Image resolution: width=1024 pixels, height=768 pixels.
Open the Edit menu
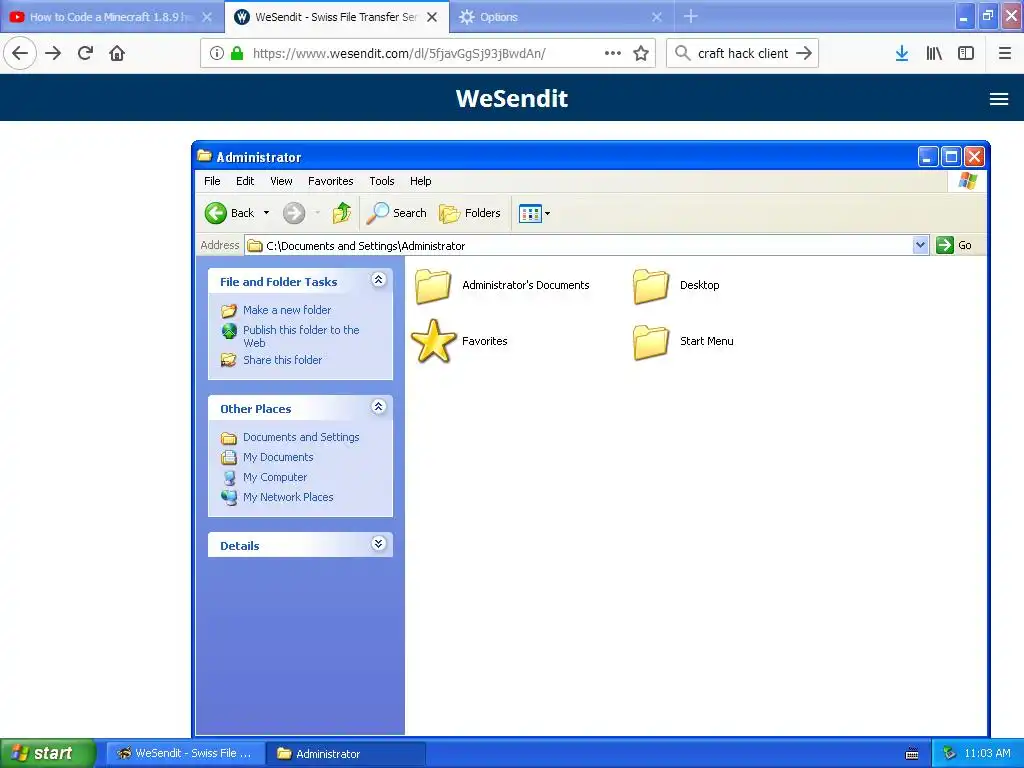245,181
